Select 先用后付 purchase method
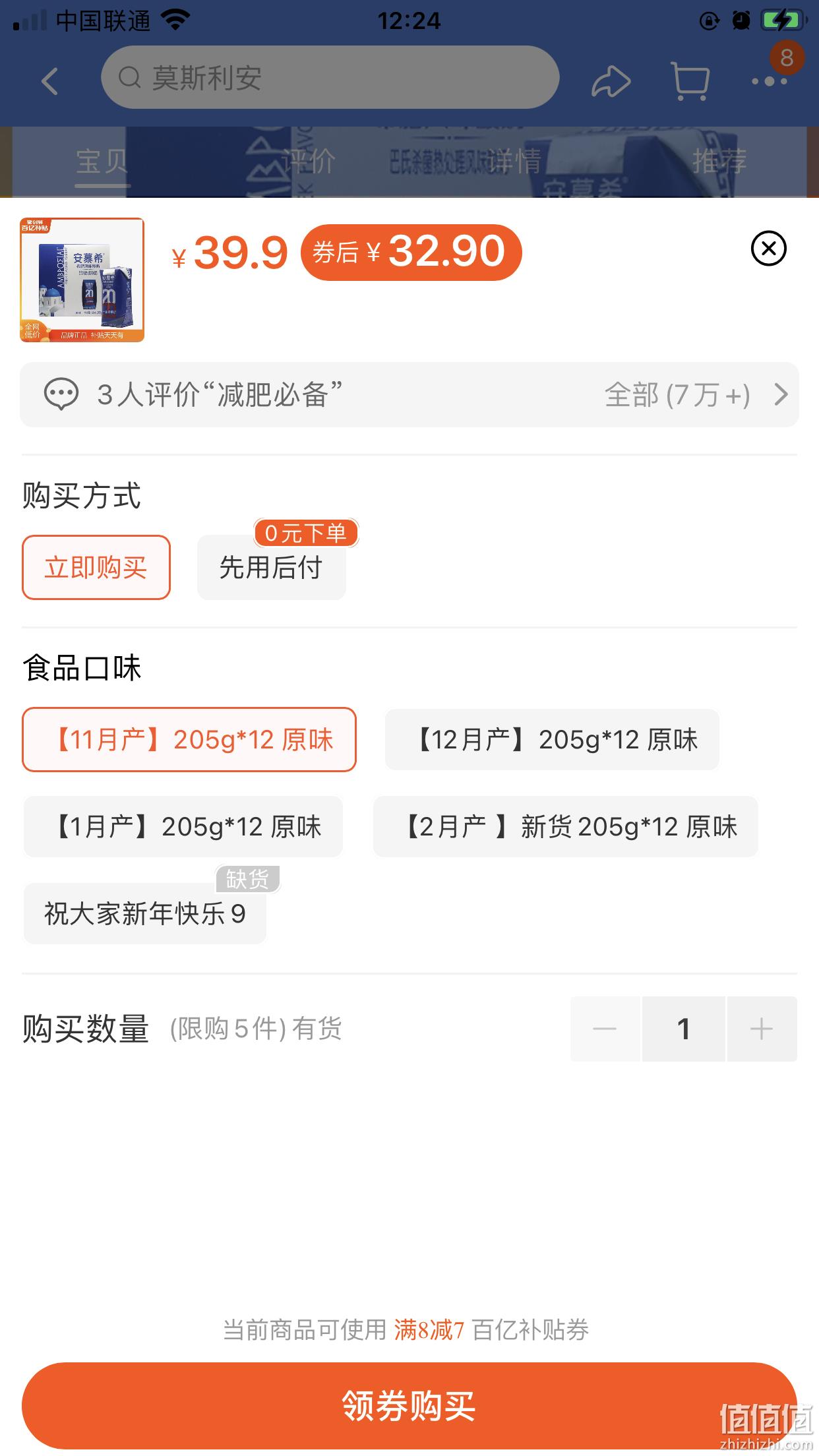Viewport: 819px width, 1456px height. coord(272,567)
